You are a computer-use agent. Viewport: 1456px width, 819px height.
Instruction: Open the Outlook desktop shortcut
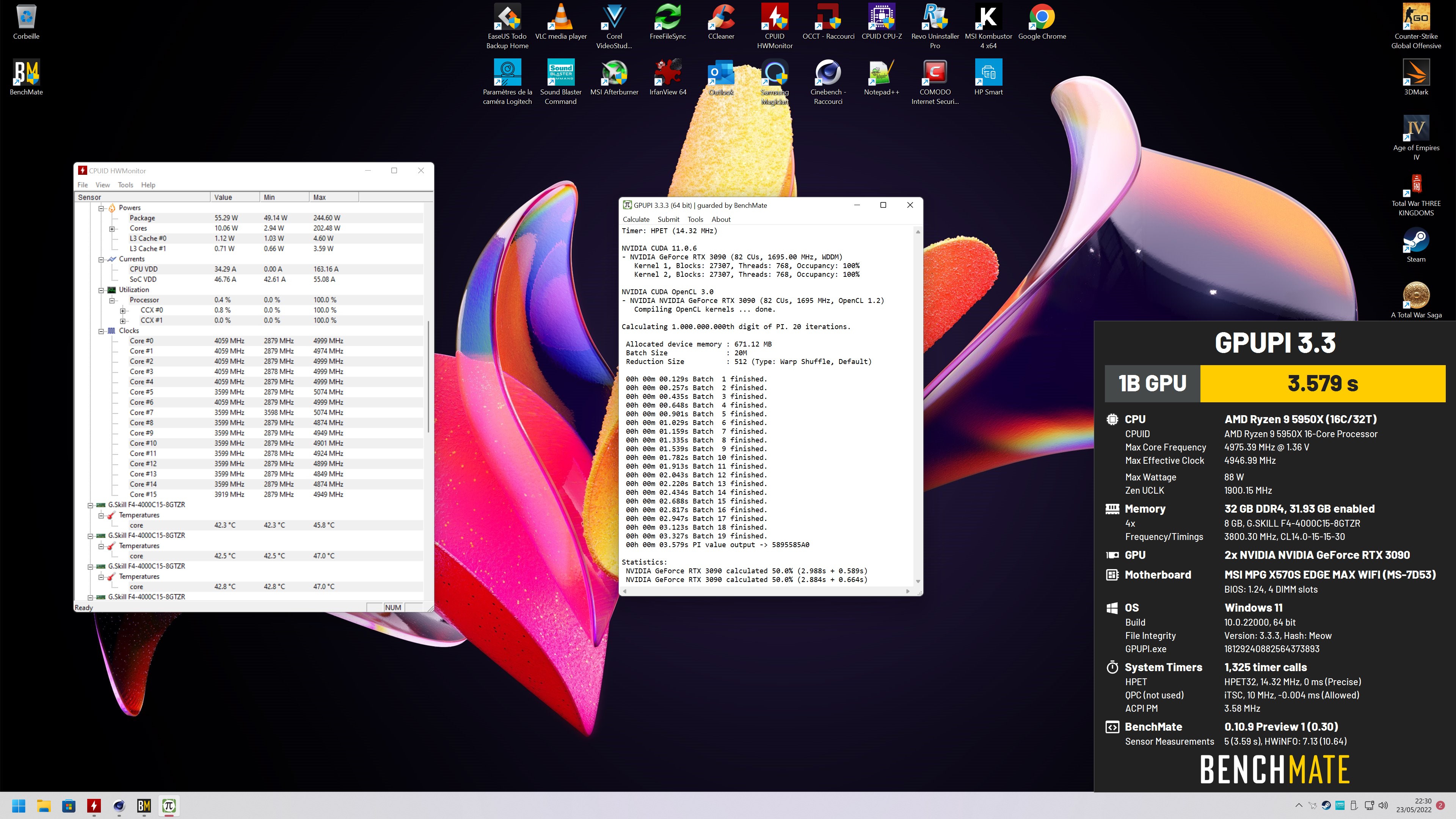point(721,78)
